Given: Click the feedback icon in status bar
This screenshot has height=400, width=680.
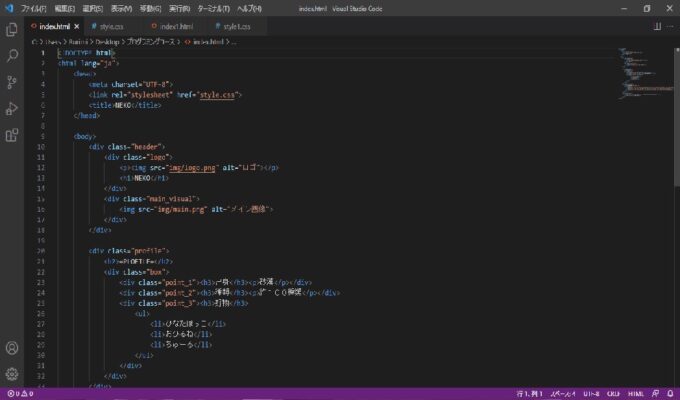Looking at the screenshot, I should (x=654, y=394).
